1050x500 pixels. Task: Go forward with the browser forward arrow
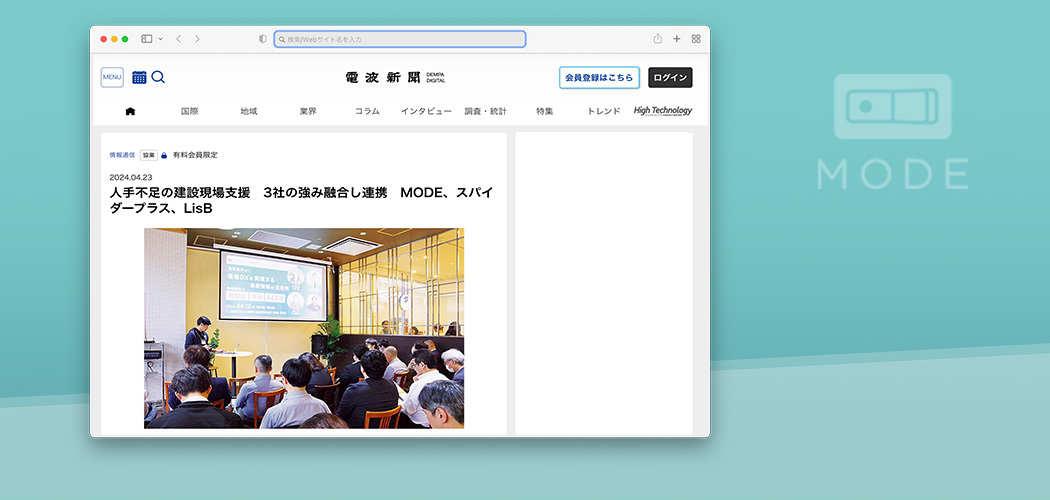tap(197, 39)
